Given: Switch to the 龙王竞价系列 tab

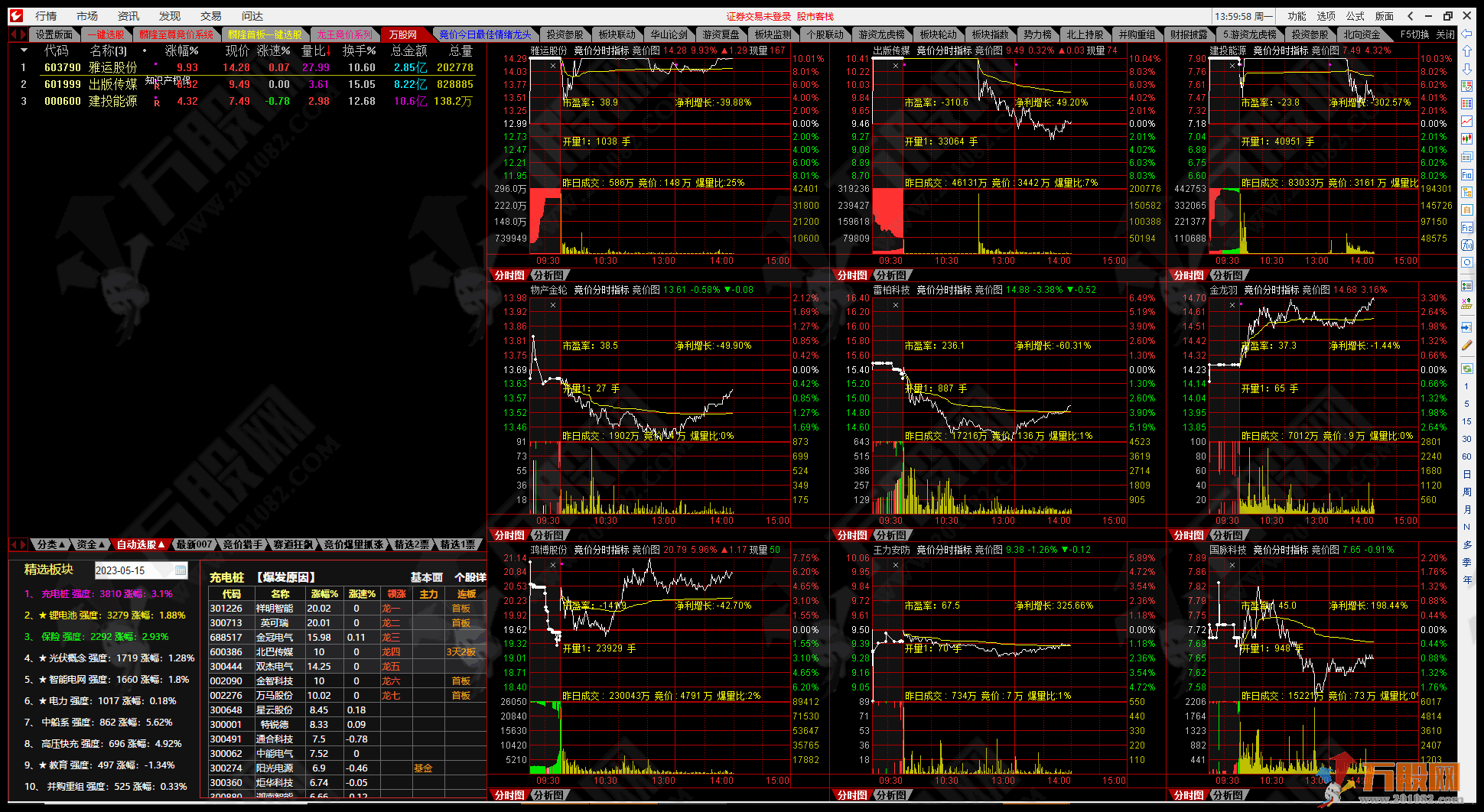Looking at the screenshot, I should pos(344,34).
